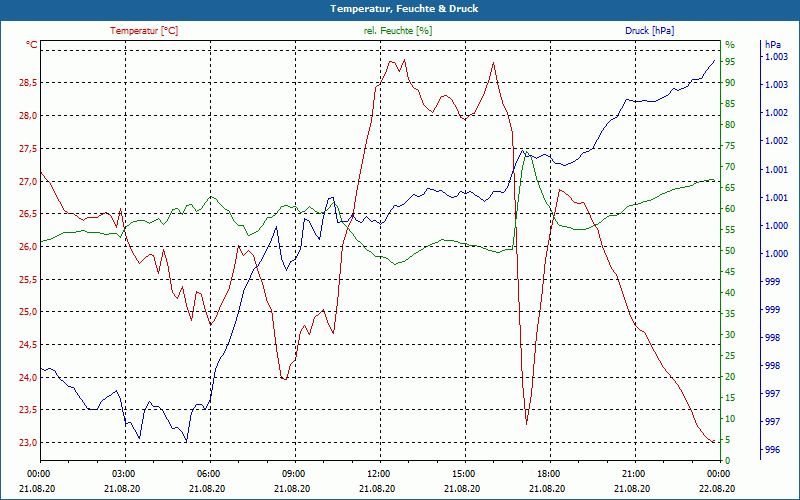Click the '40' value on humidity axis
Viewport: 800px width, 500px height.
point(730,293)
